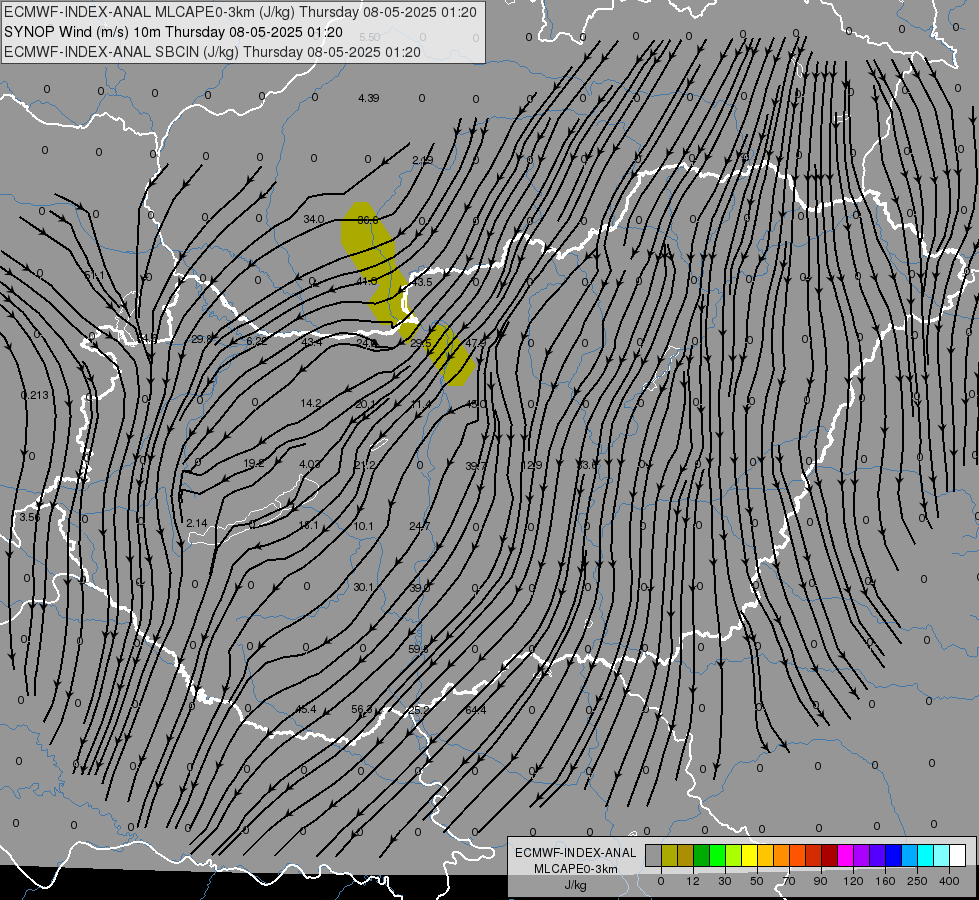Click the legend tick label 160
979x900 pixels.
[x=885, y=881]
